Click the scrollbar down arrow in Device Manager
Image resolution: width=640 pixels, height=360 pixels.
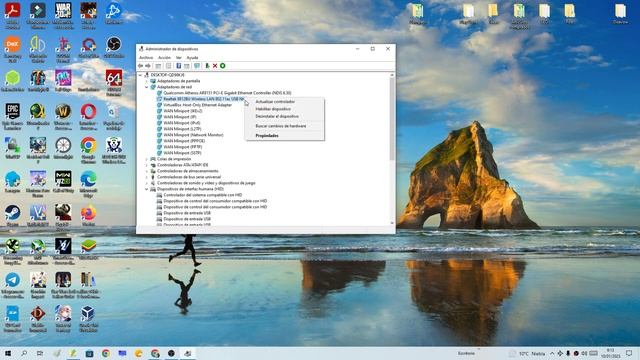[x=392, y=223]
